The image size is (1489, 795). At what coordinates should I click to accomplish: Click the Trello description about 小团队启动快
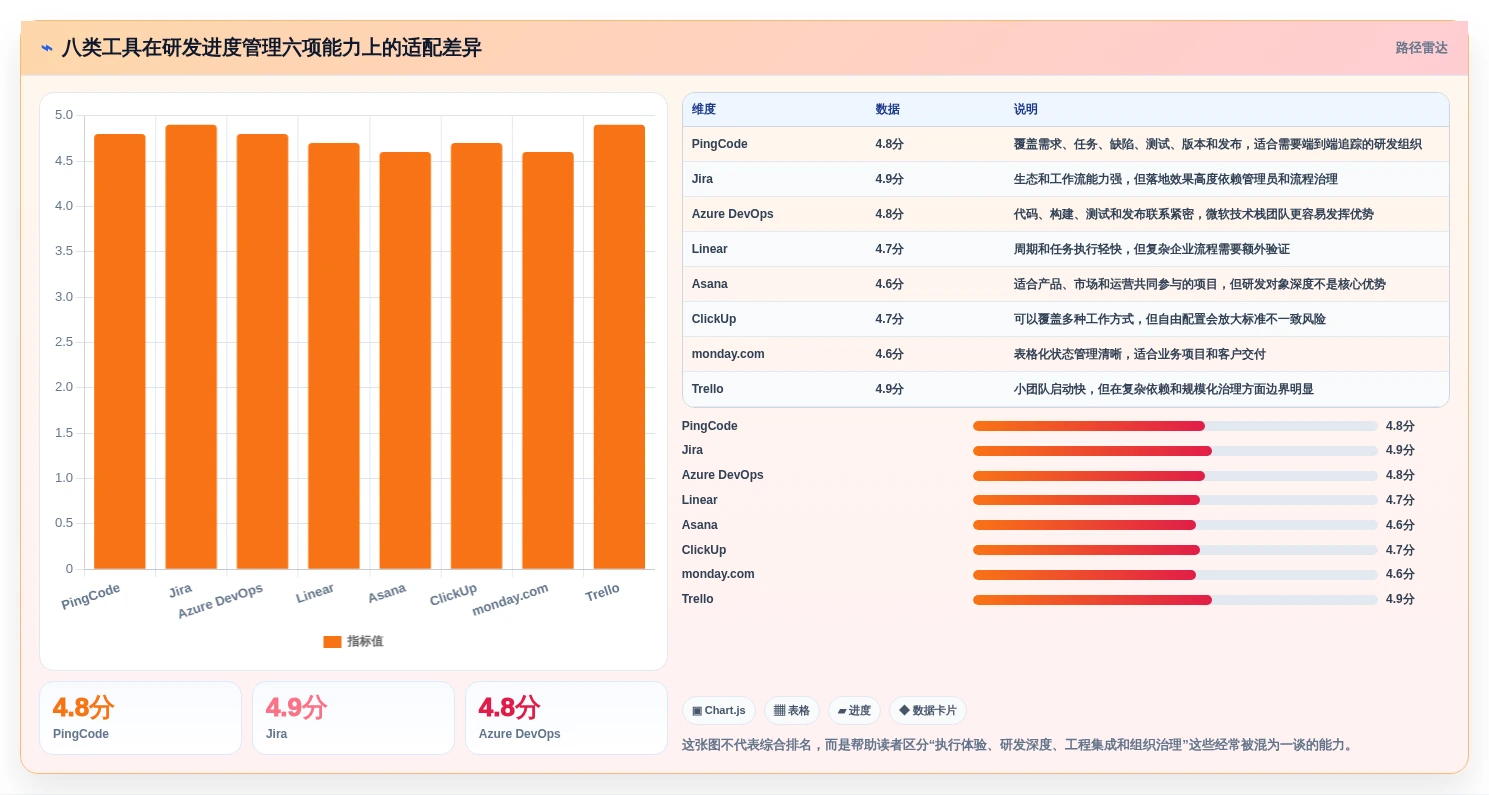click(x=1163, y=389)
